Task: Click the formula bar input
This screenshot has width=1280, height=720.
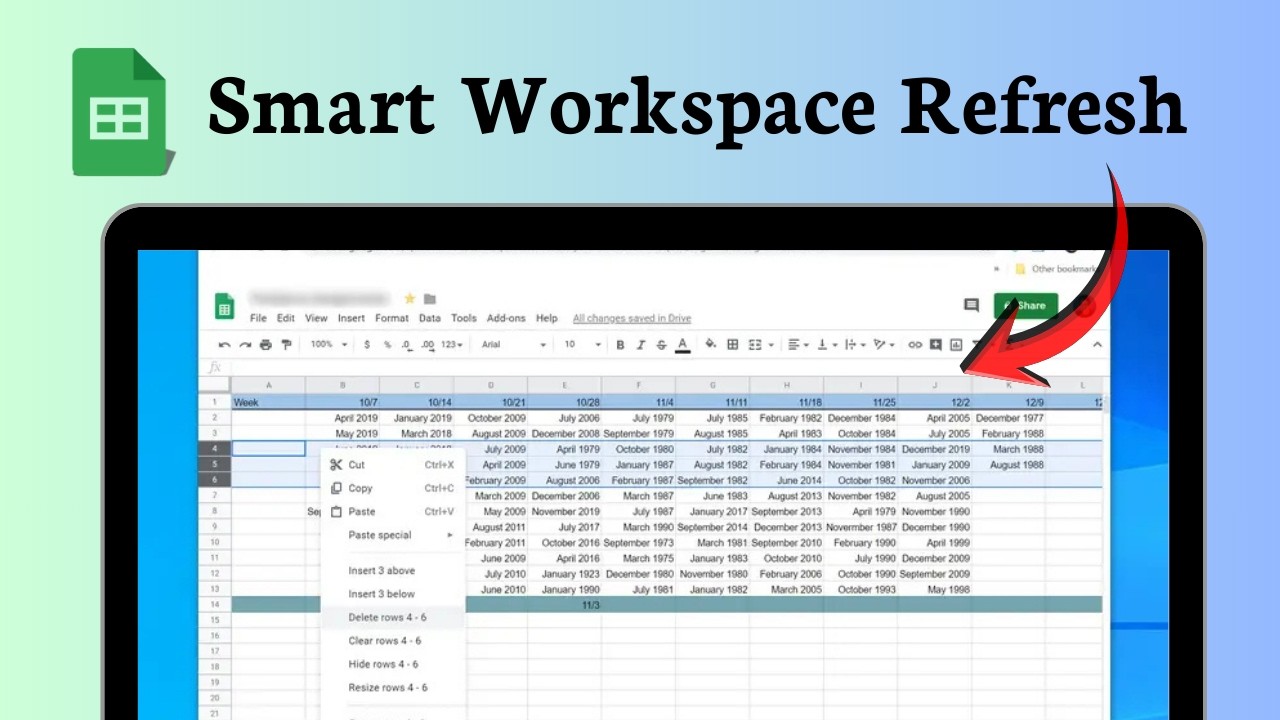Action: tap(665, 367)
